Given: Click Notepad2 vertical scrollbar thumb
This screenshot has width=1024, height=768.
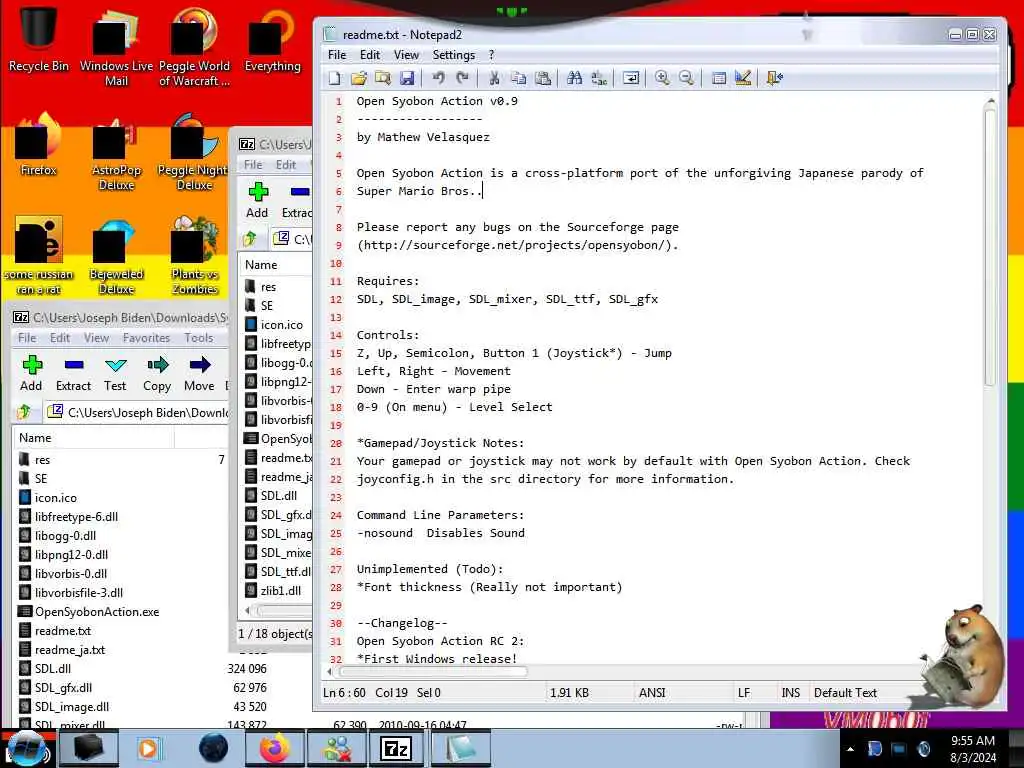Looking at the screenshot, I should point(990,248).
